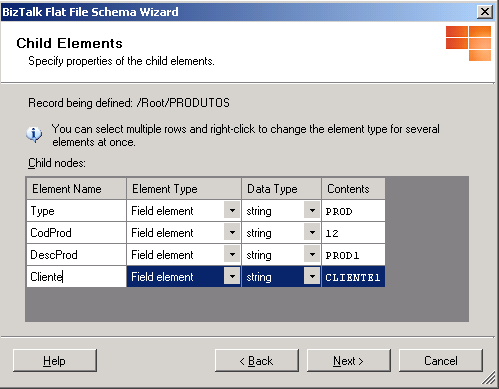Image resolution: width=499 pixels, height=389 pixels.
Task: Open Data Type dropdown for CodProd row
Action: pyautogui.click(x=312, y=233)
